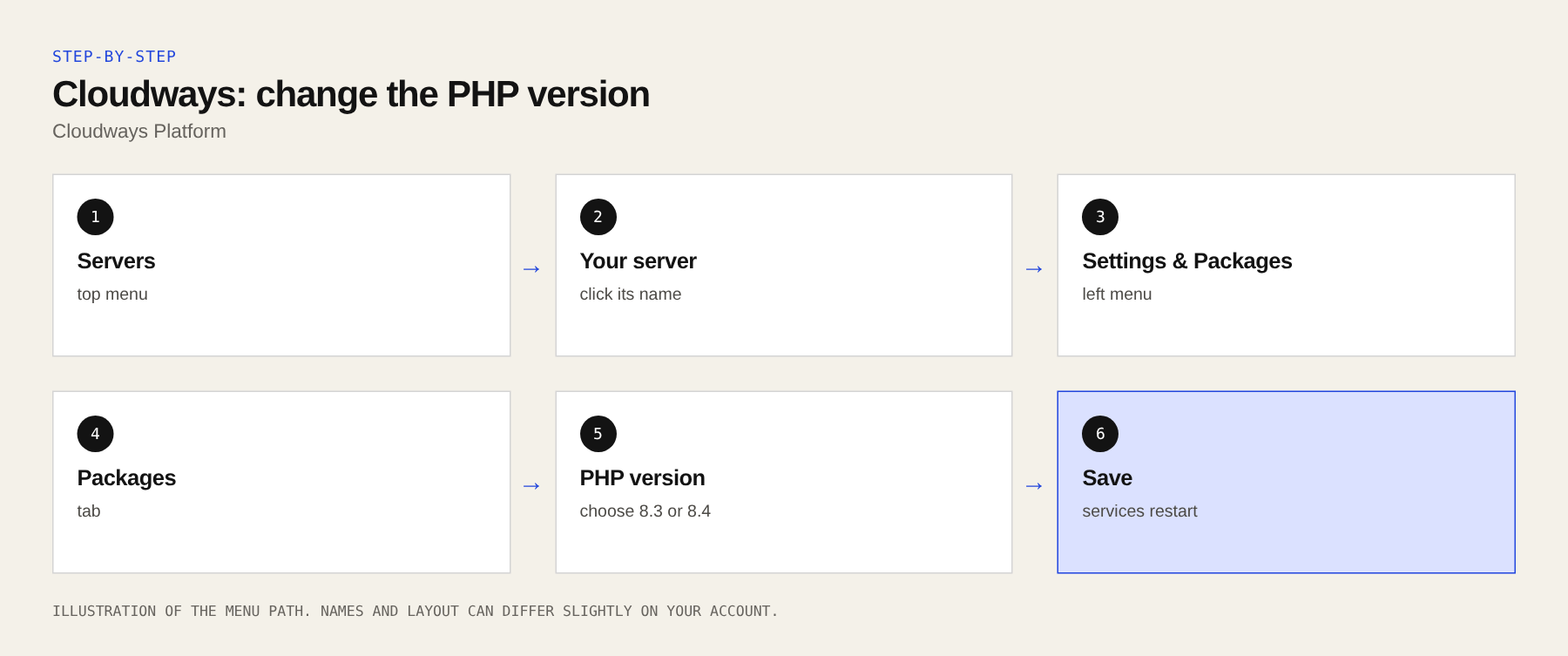Screen dimensions: 1568x656
Task: Select the "Your server" step heading
Action: point(638,261)
